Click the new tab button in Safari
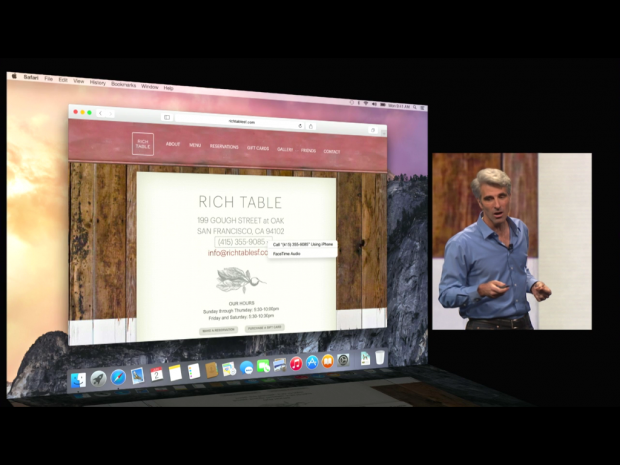The width and height of the screenshot is (620, 465). pos(383,133)
